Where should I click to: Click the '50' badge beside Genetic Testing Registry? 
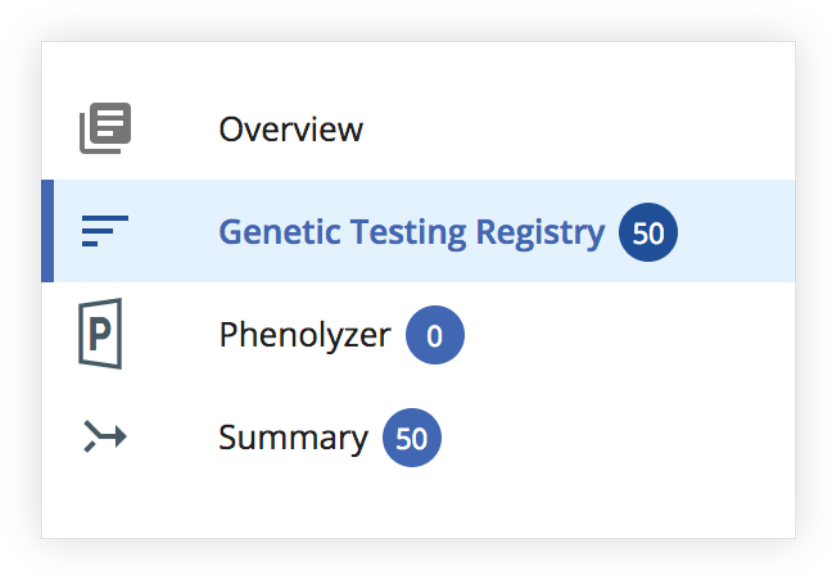click(646, 231)
